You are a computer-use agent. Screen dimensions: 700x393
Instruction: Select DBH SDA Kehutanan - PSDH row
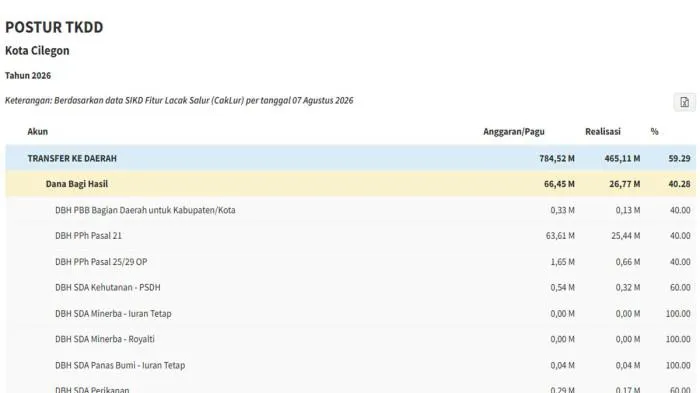[x=350, y=288]
